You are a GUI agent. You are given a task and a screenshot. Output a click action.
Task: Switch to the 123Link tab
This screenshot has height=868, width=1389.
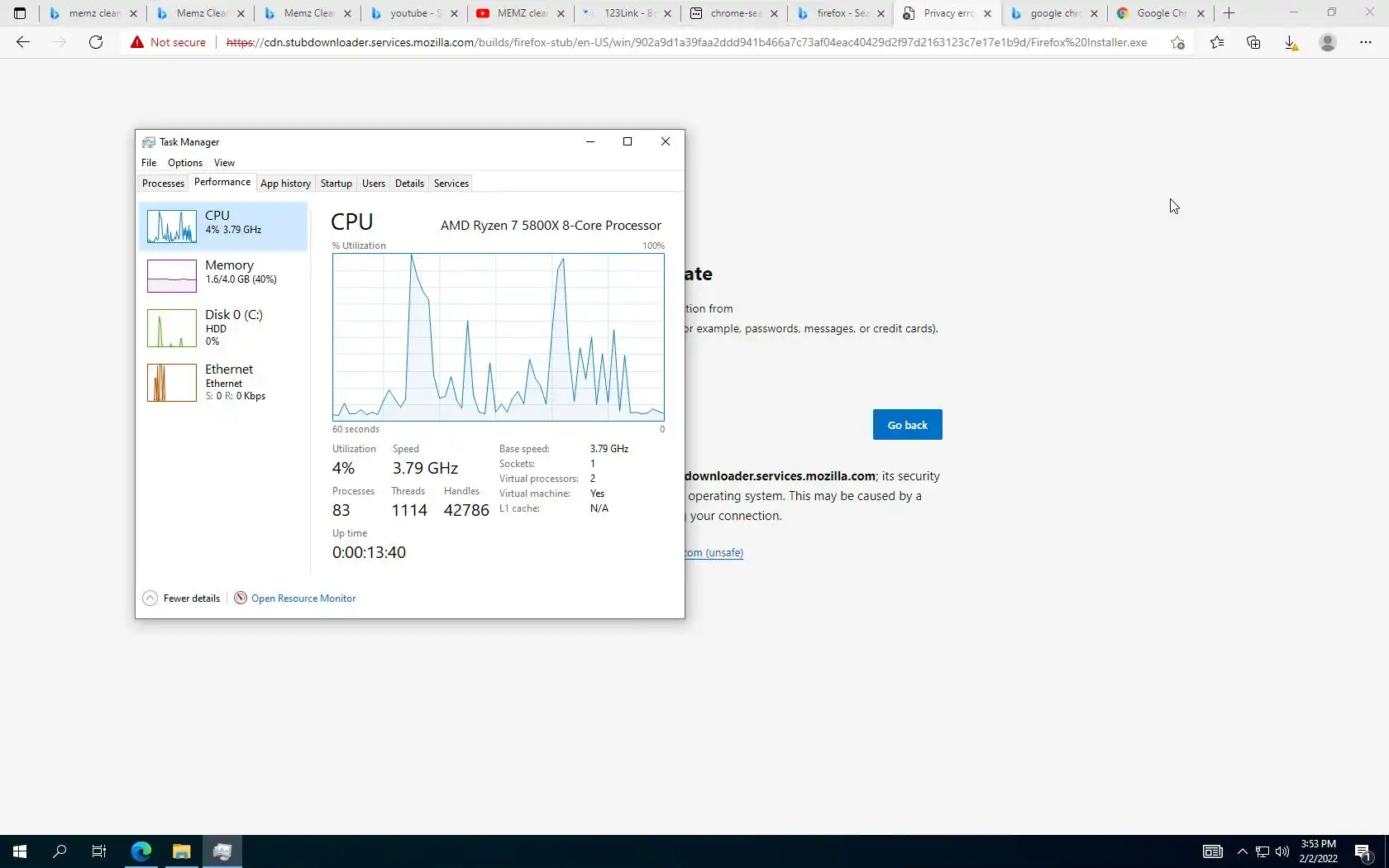point(626,13)
